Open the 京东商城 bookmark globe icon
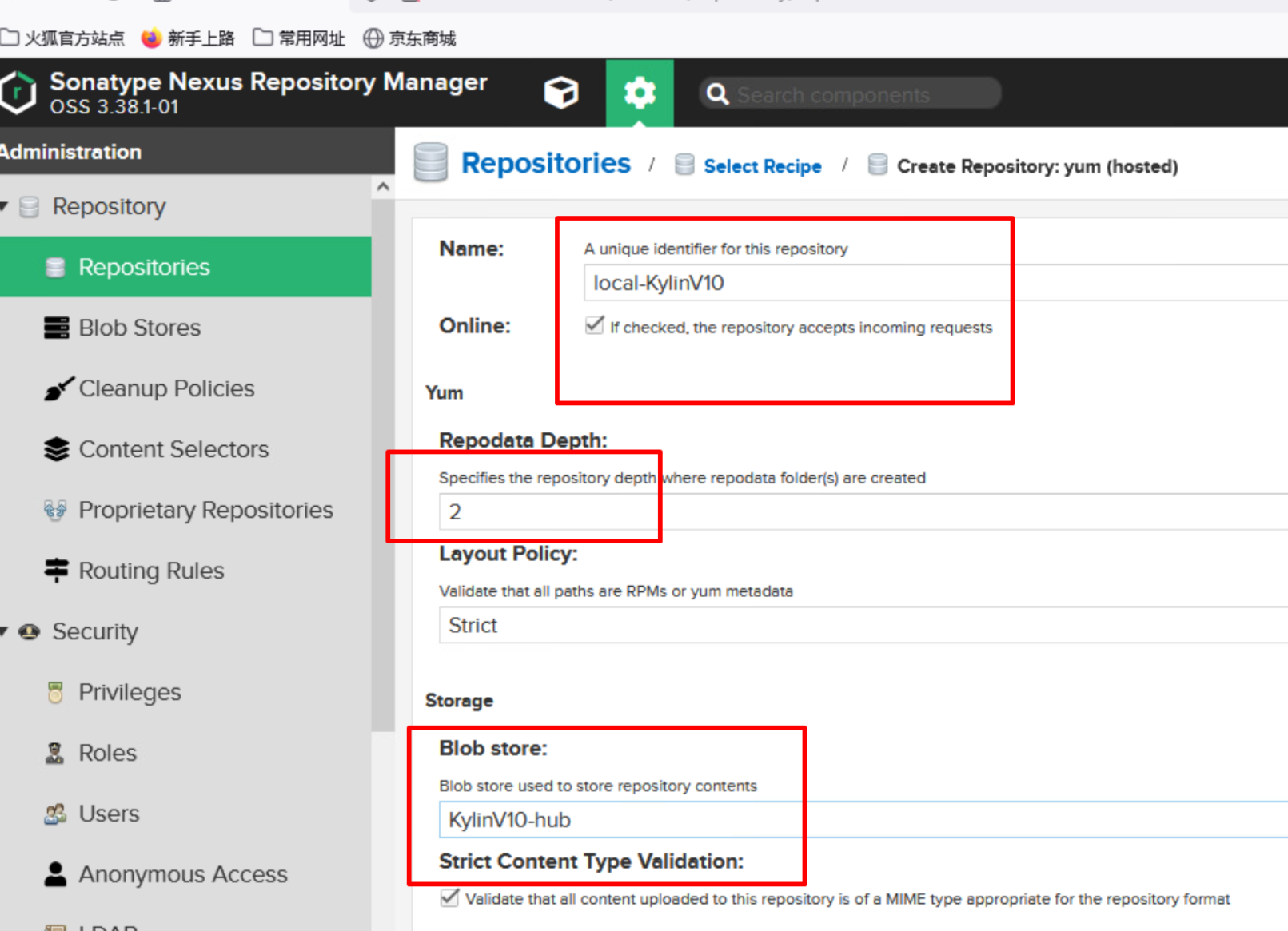The width and height of the screenshot is (1288, 931). point(373,38)
